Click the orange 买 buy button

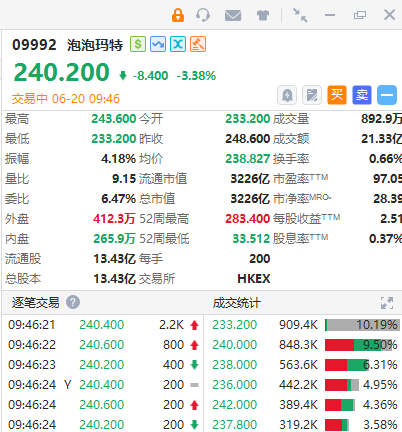337,95
